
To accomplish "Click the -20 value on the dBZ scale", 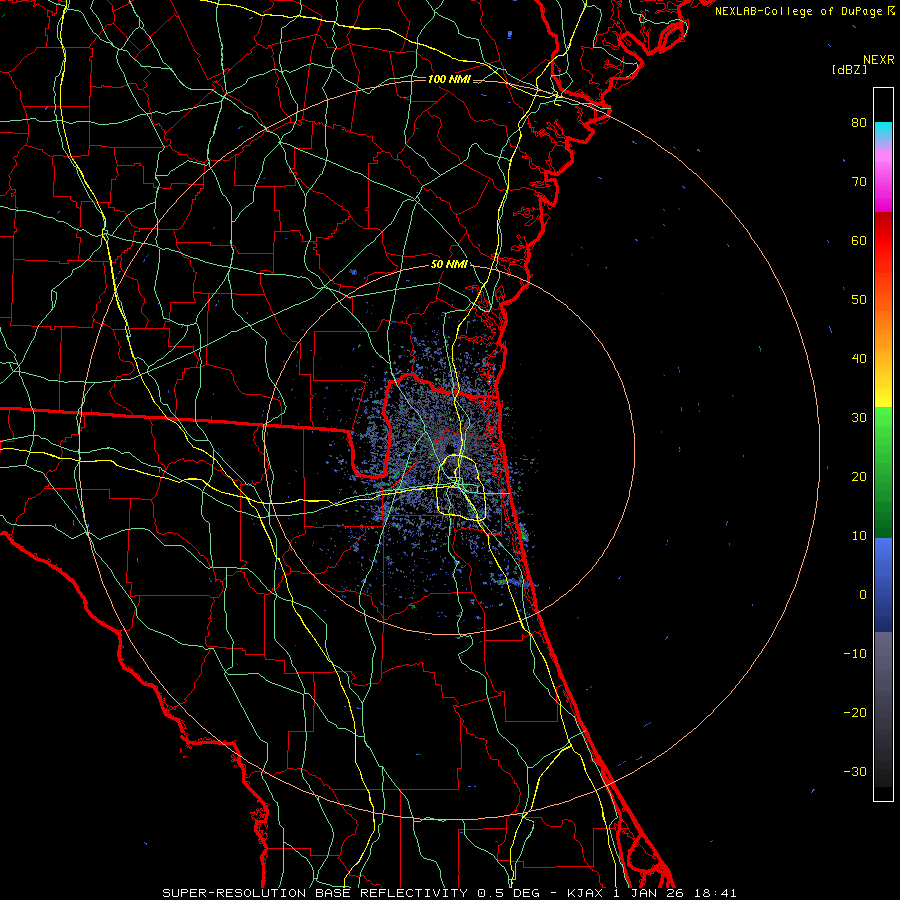I will (x=855, y=712).
